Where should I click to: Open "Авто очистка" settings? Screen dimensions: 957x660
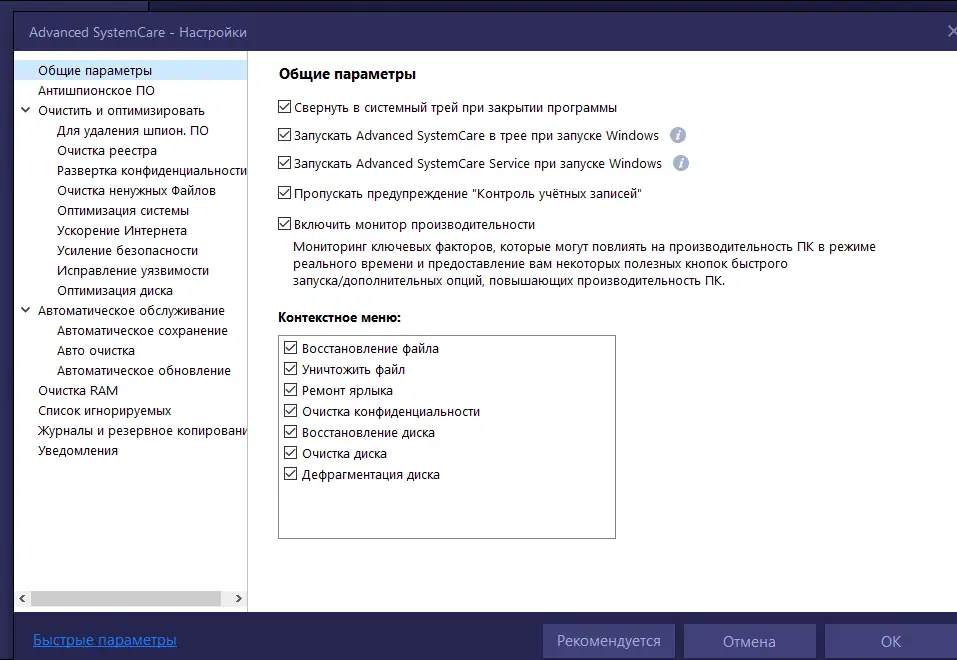point(96,351)
